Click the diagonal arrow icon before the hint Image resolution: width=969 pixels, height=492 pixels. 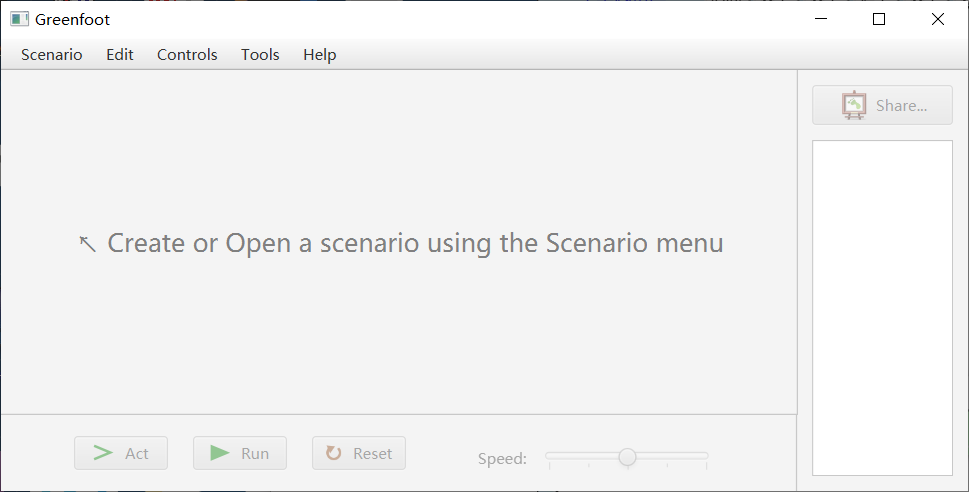(x=88, y=243)
